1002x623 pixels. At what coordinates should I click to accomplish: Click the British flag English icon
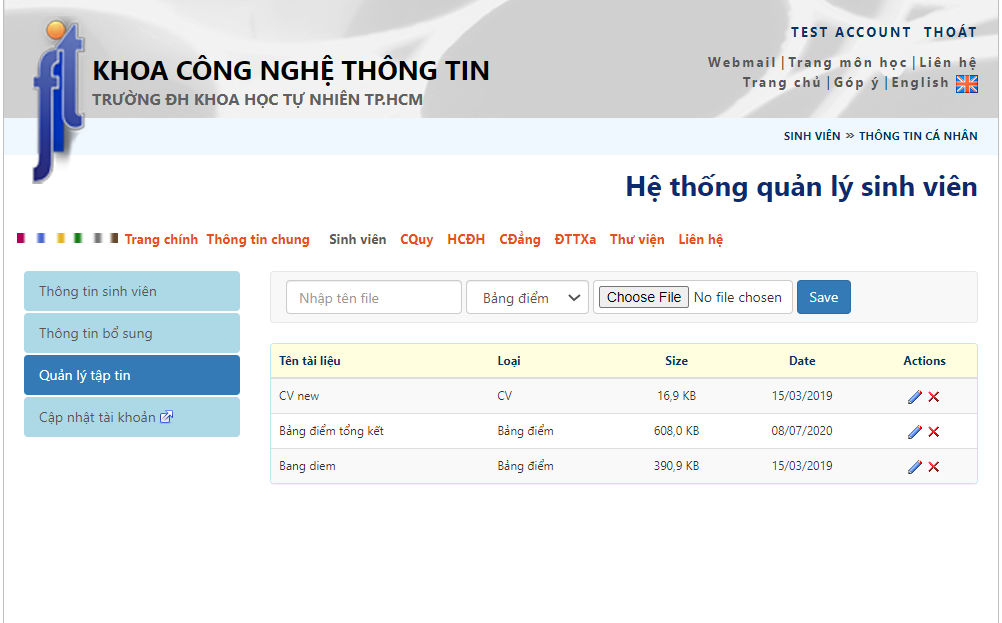pos(966,84)
